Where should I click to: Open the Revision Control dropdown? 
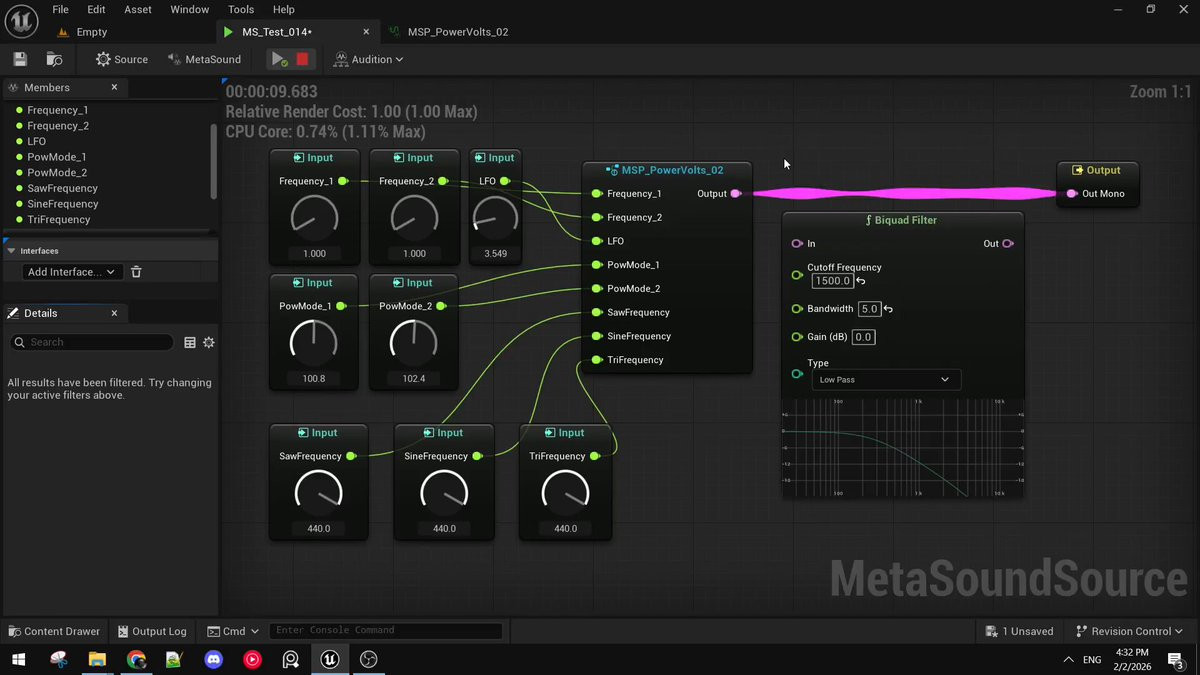coord(1129,631)
